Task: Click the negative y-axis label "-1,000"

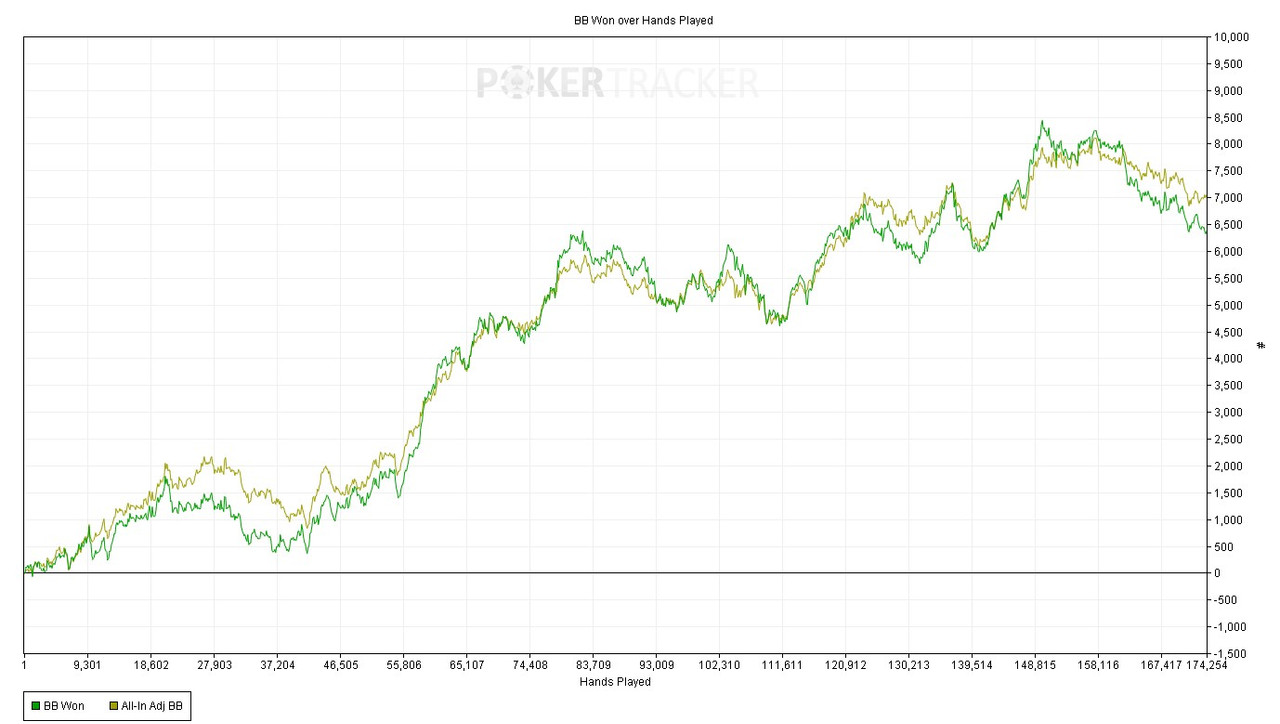Action: pos(1230,627)
